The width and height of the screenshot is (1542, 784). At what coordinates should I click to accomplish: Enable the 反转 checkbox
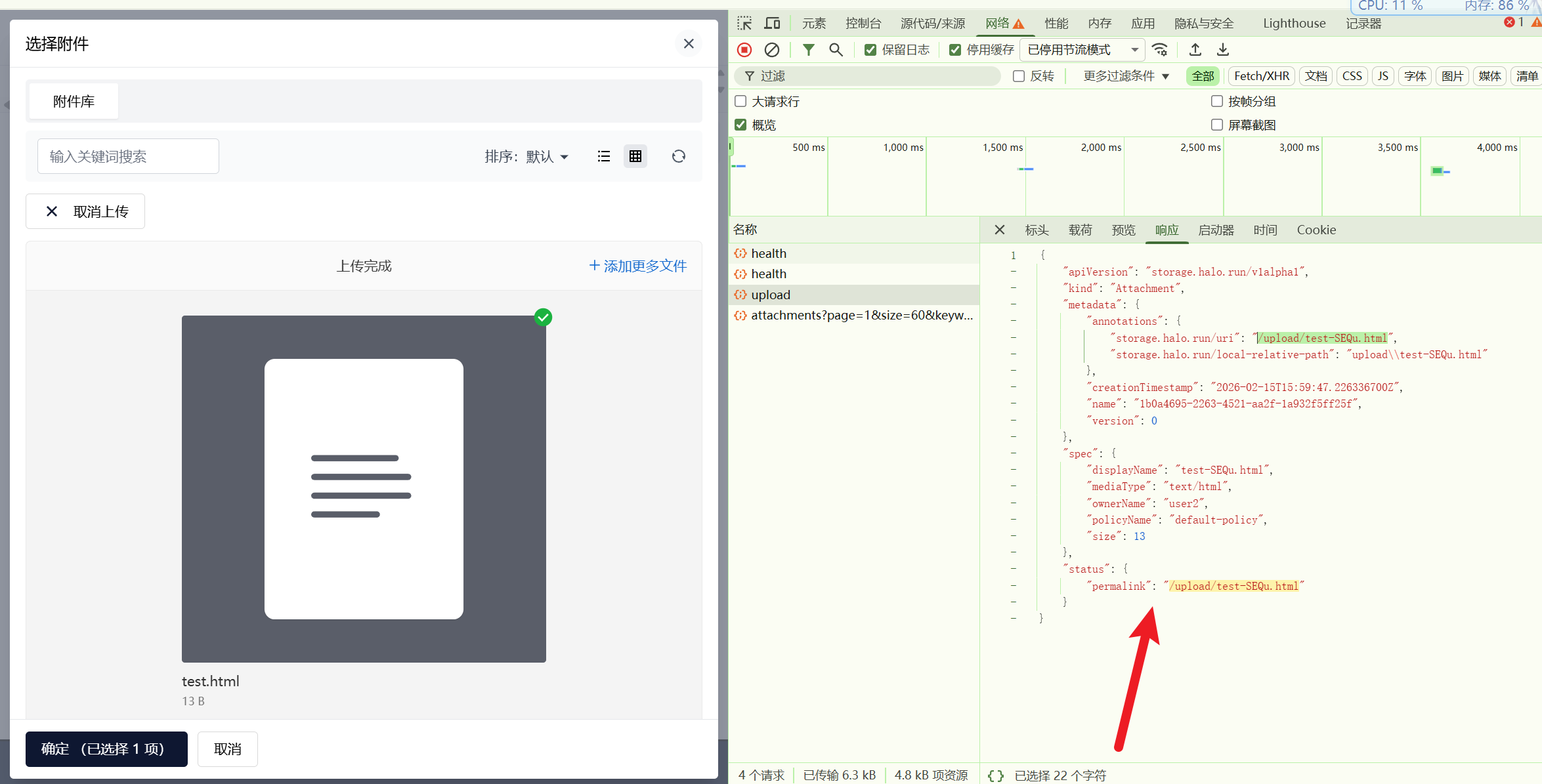(x=1019, y=76)
